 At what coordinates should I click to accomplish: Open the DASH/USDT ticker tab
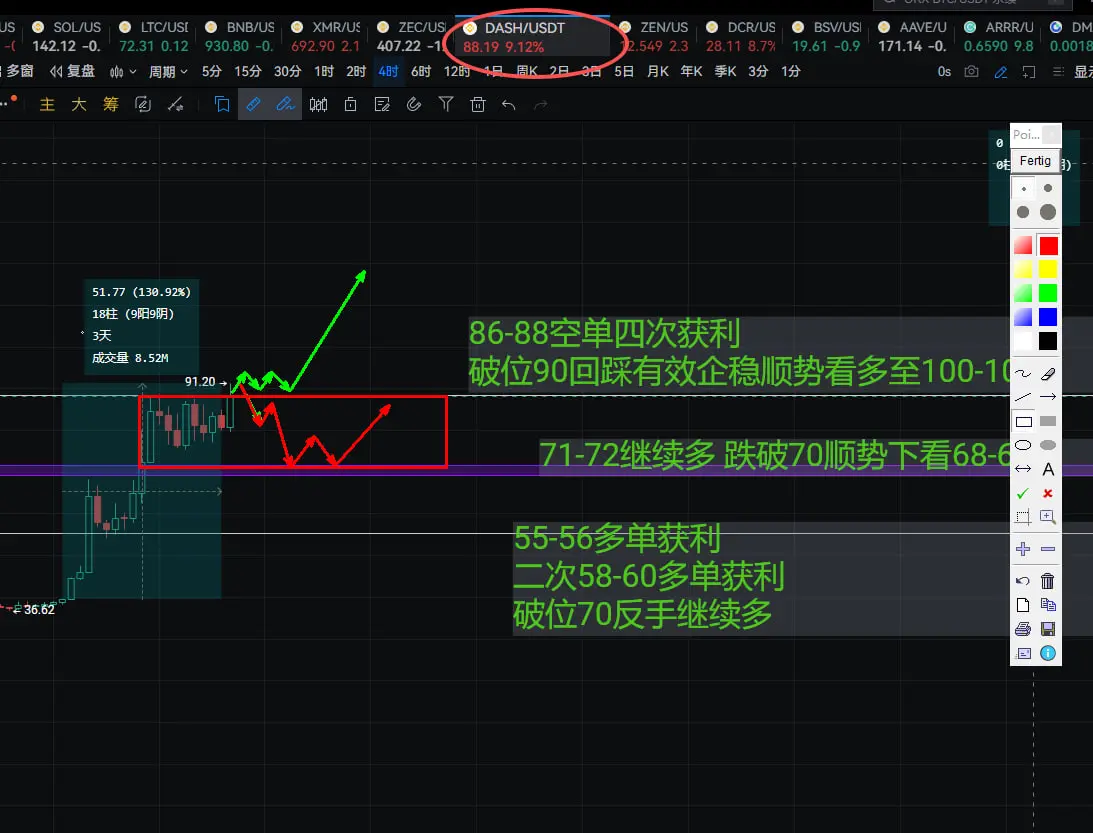tap(532, 38)
